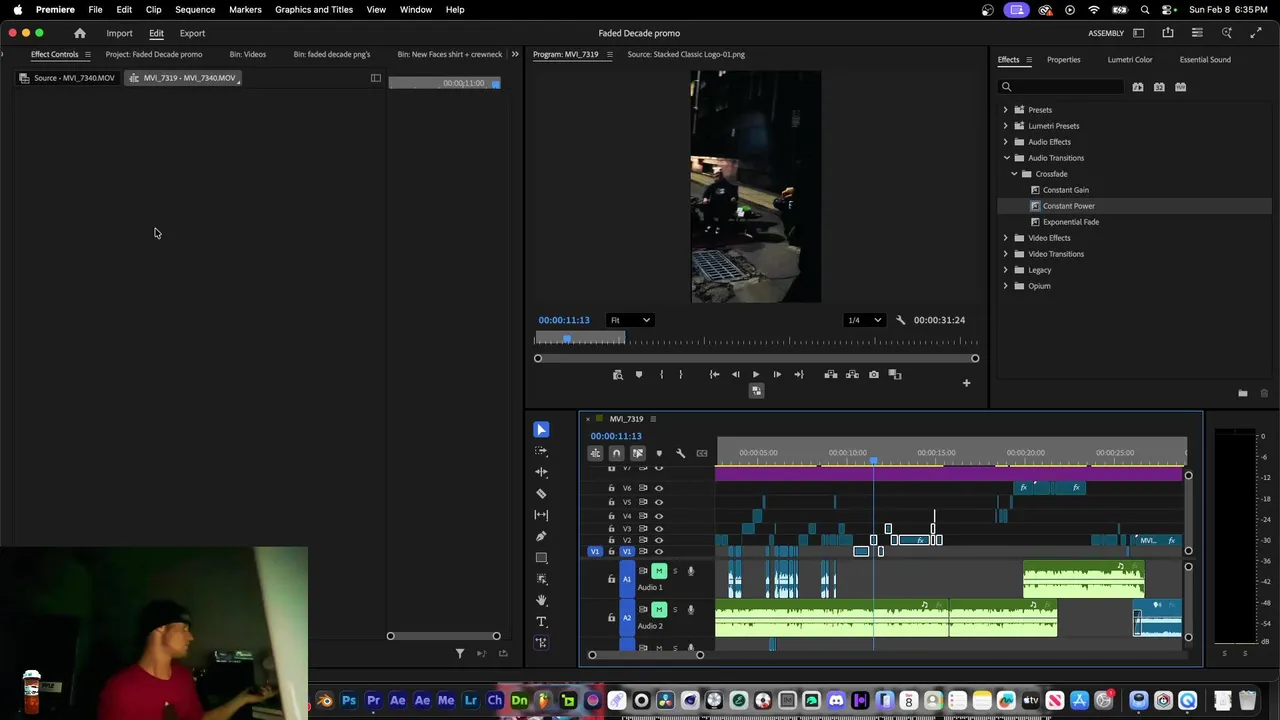Select the Track Select Forward tool
The height and width of the screenshot is (720, 1280).
541,451
